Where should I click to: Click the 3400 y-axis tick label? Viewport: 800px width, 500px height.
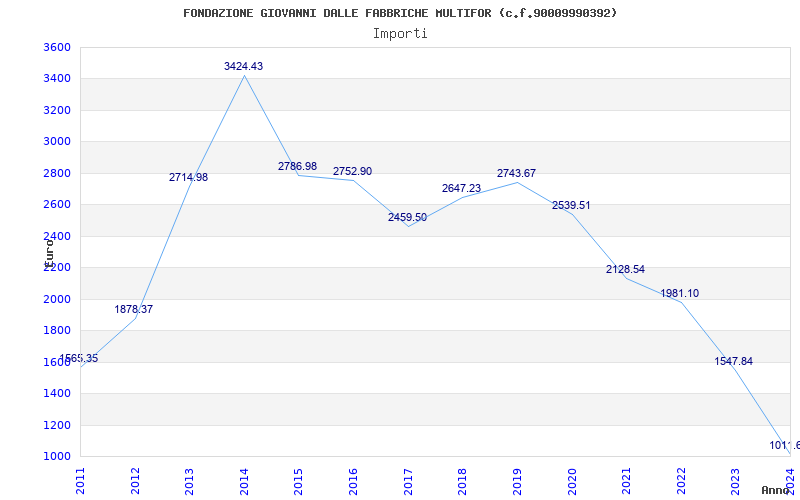point(57,79)
